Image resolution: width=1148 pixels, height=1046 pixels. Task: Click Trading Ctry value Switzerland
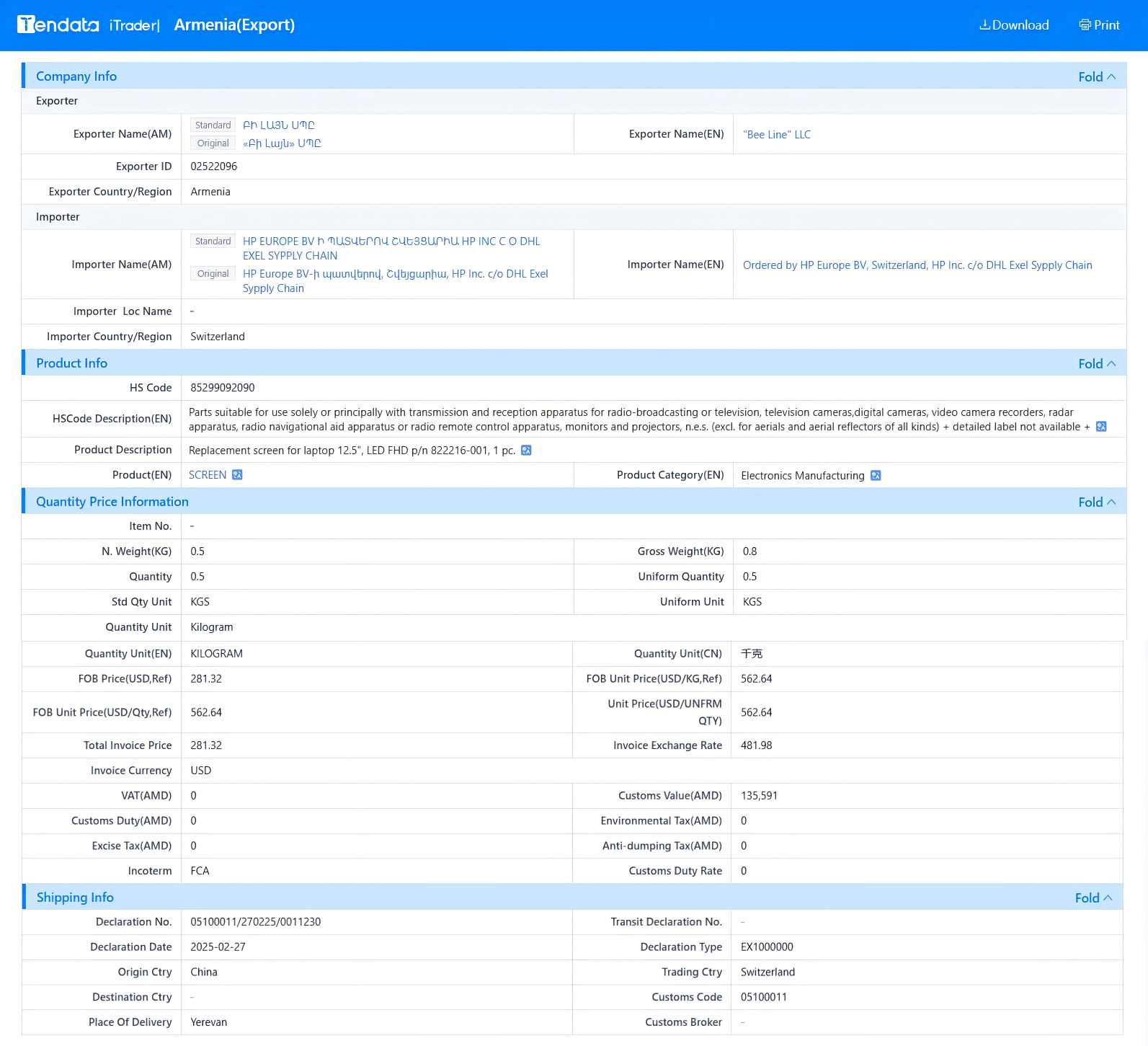pos(768,972)
